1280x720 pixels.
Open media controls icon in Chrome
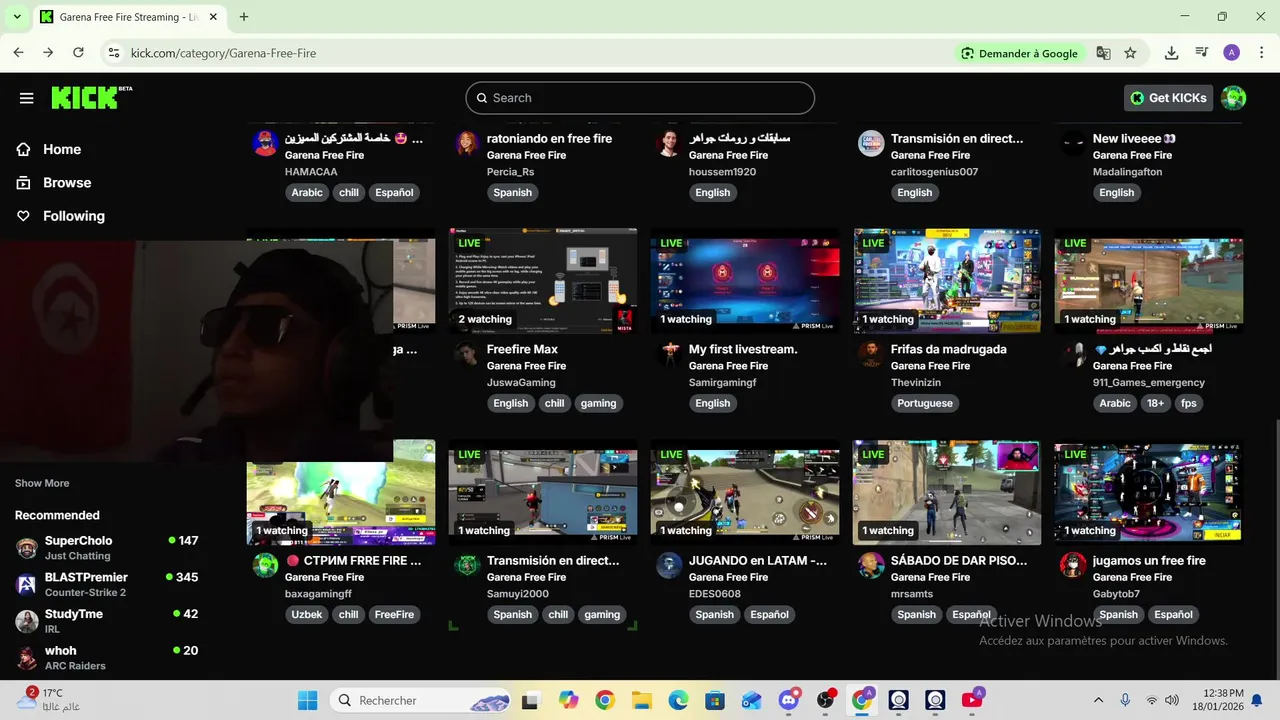pyautogui.click(x=1202, y=53)
